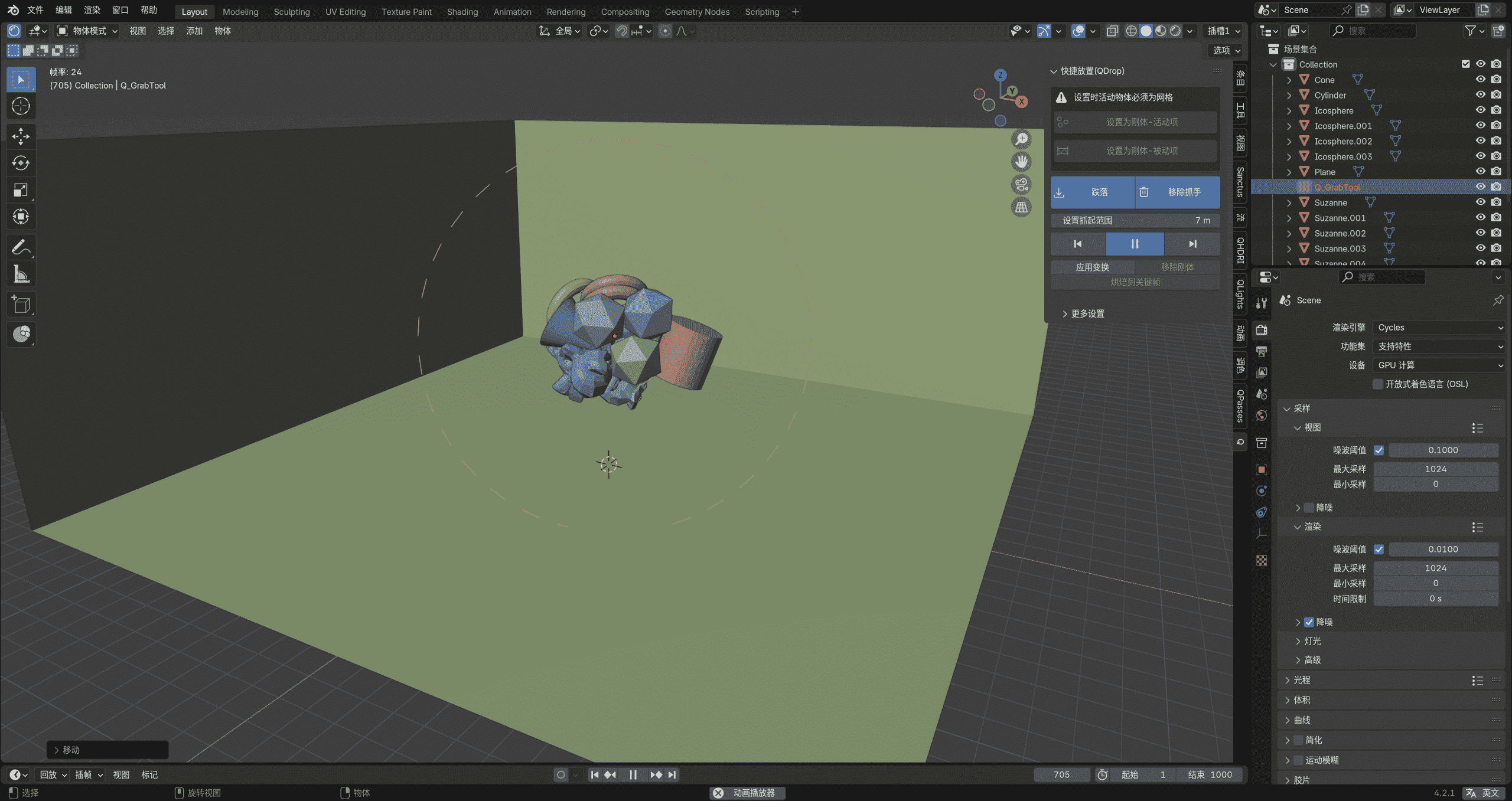1512x801 pixels.
Task: Toggle viewport noise threshold checkbox
Action: [x=1379, y=450]
